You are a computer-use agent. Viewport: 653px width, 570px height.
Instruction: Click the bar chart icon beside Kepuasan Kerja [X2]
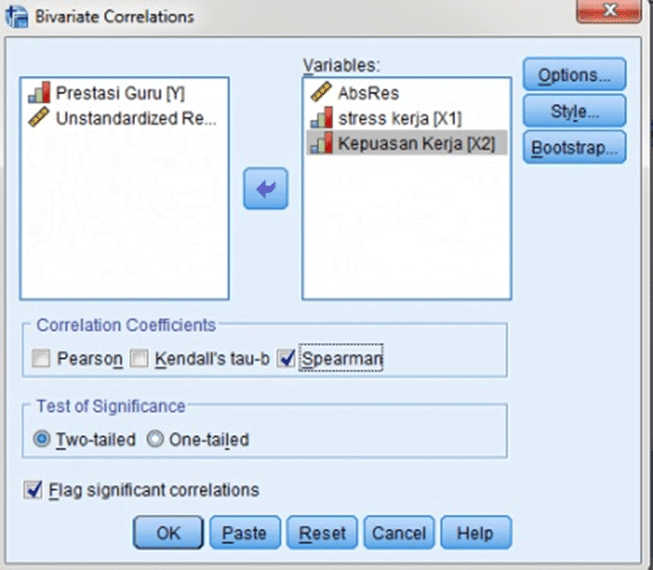click(x=322, y=143)
